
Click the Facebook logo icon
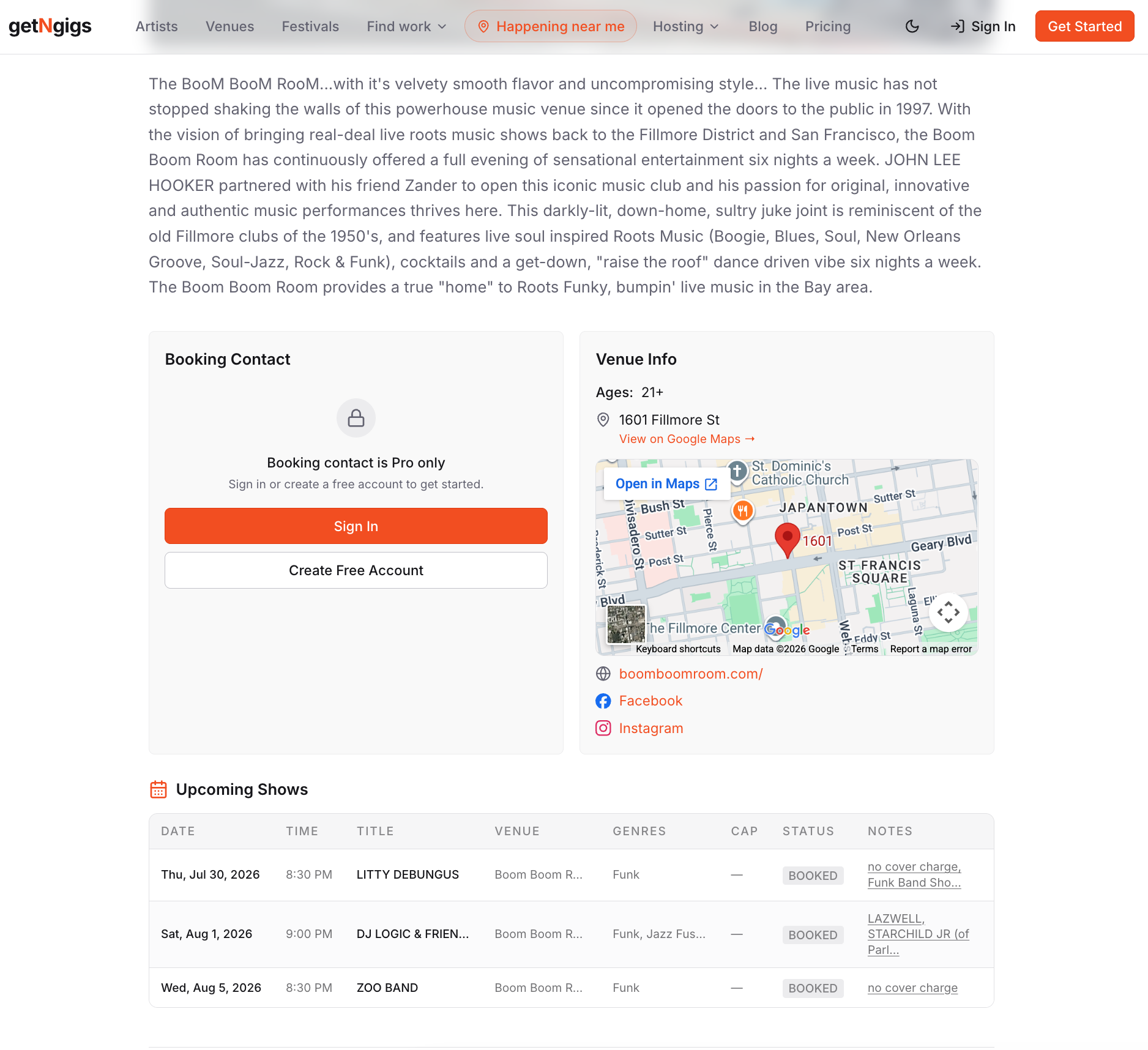click(603, 701)
